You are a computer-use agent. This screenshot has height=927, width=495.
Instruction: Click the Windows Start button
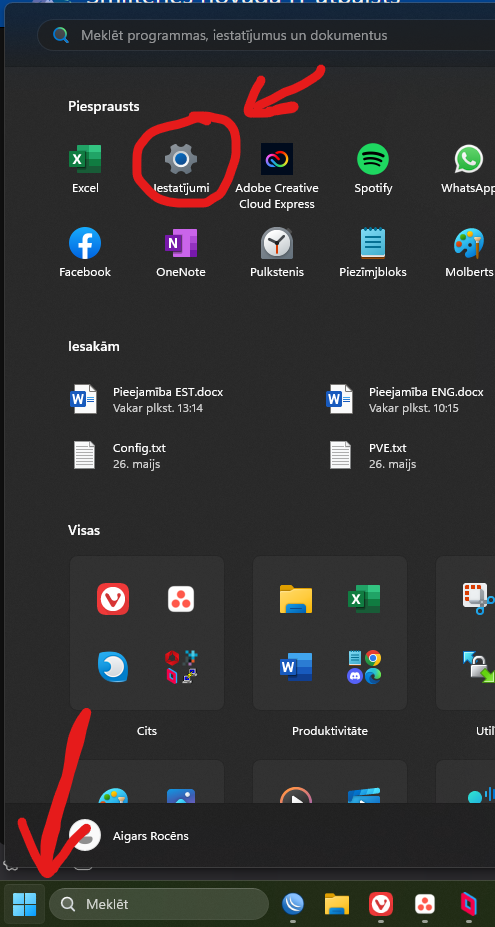24,904
